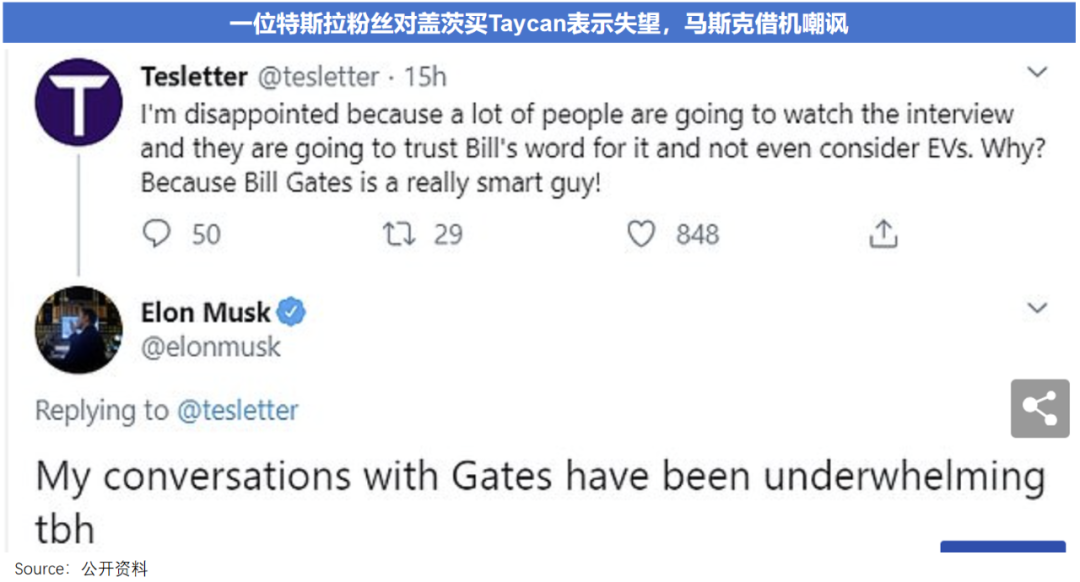Click the reply speech bubble icon
This screenshot has width=1080, height=582.
(x=158, y=234)
